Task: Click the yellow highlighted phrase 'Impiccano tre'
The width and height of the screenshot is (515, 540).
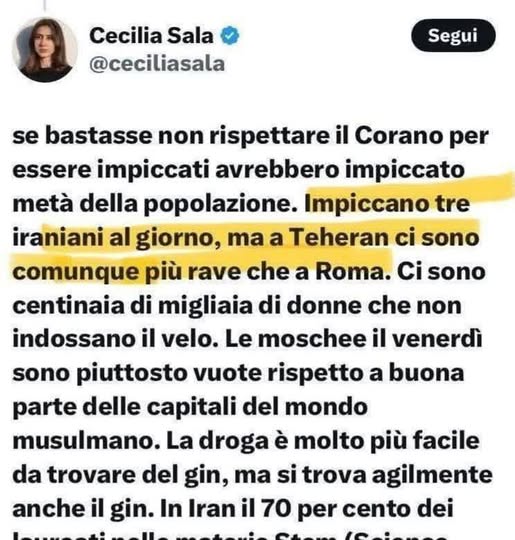Action: 387,204
